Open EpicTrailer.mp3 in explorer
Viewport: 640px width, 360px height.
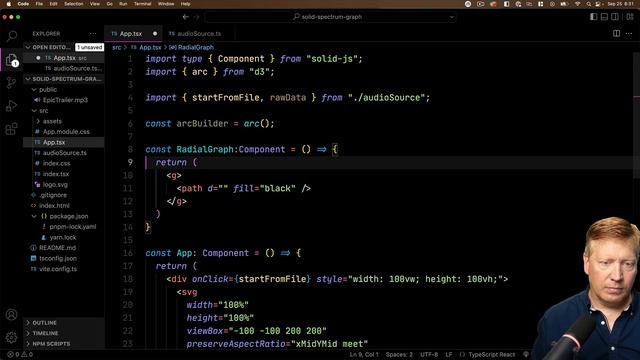tap(64, 100)
